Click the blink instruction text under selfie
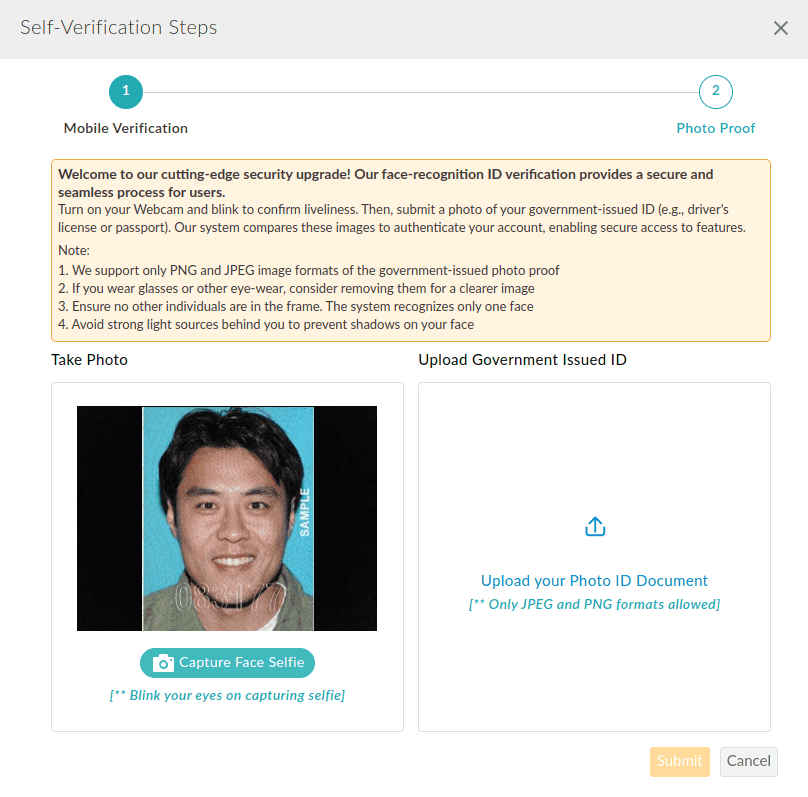The image size is (808, 797). pyautogui.click(x=227, y=694)
